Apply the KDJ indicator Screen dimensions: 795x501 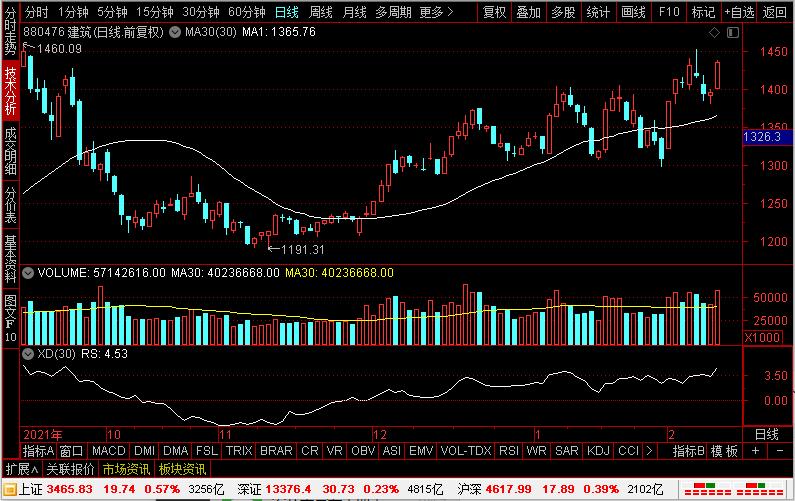click(598, 451)
